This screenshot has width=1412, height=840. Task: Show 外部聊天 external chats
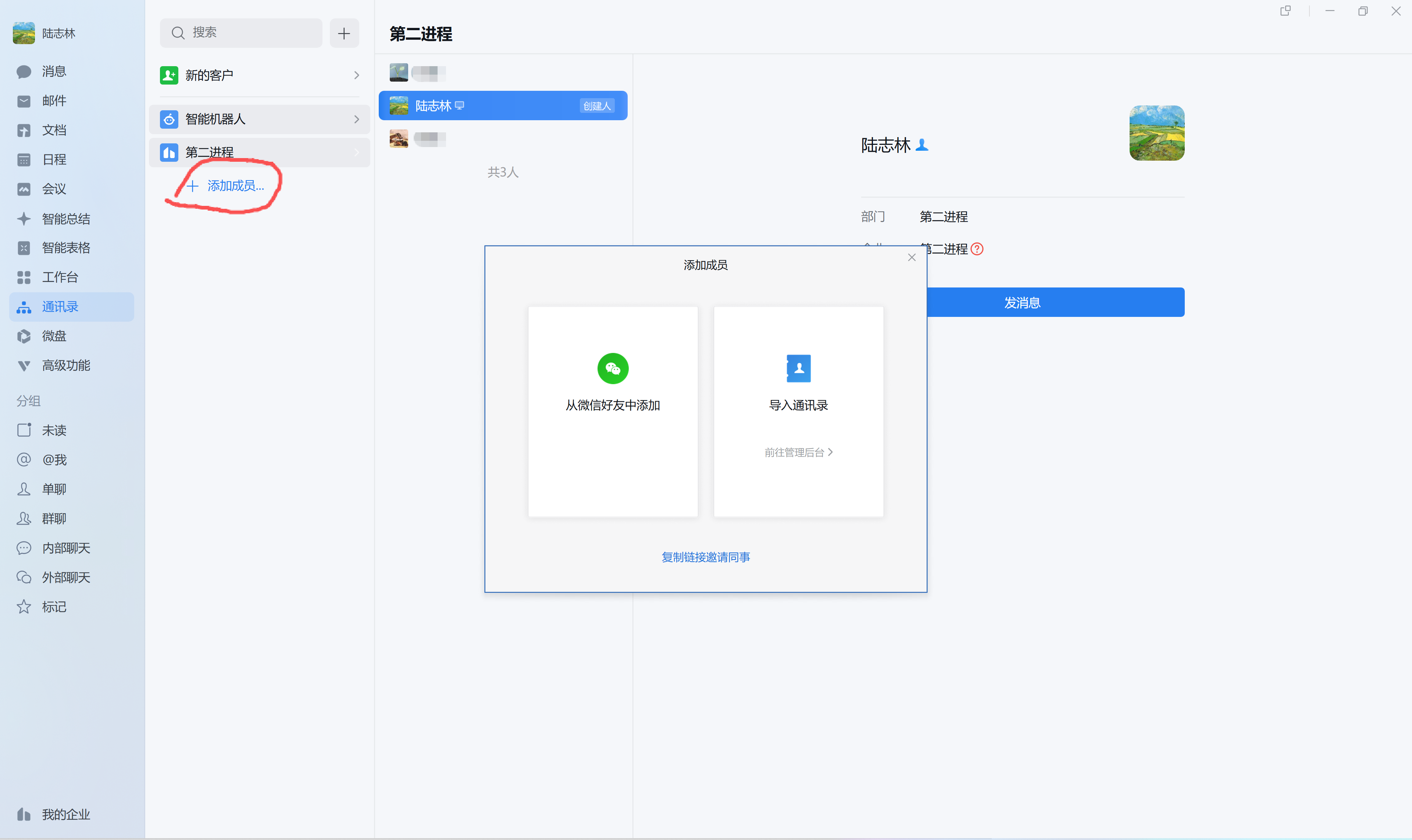point(71,578)
